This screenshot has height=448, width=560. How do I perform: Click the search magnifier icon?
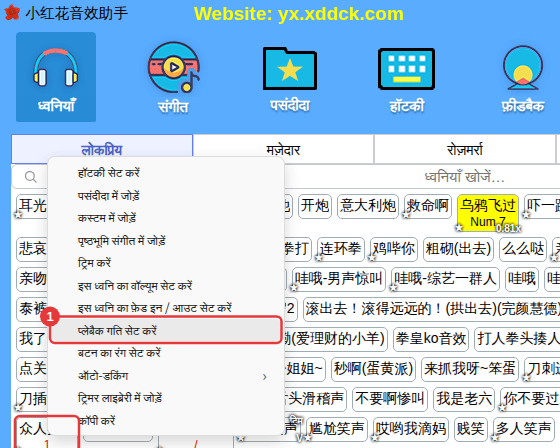(x=31, y=176)
